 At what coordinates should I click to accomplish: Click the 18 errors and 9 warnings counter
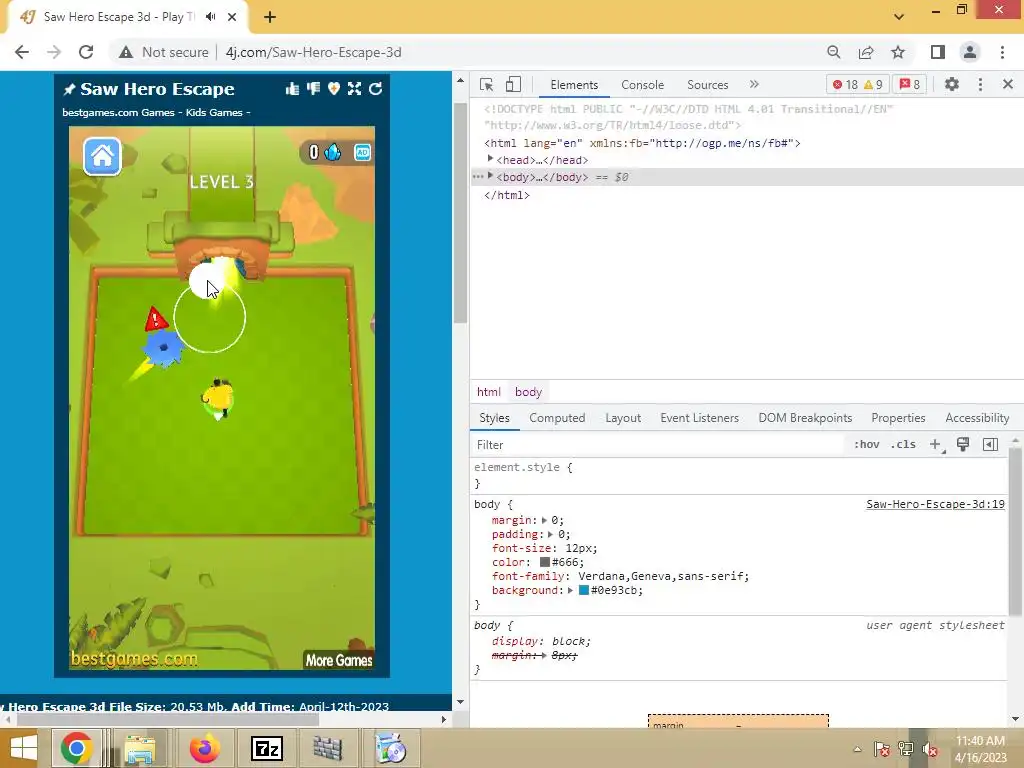click(x=857, y=84)
